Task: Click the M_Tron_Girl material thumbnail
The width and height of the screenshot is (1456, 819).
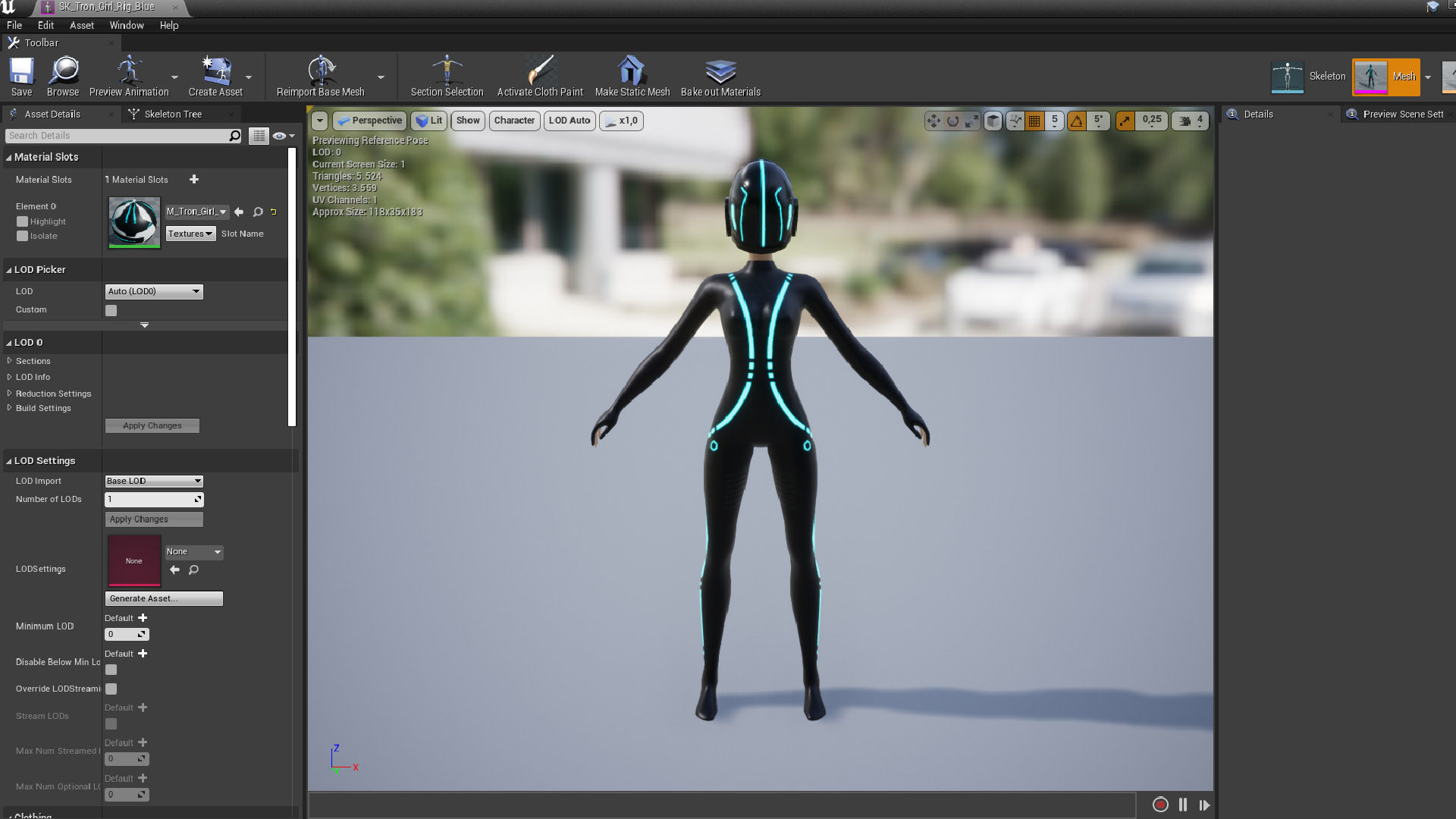Action: [x=134, y=222]
